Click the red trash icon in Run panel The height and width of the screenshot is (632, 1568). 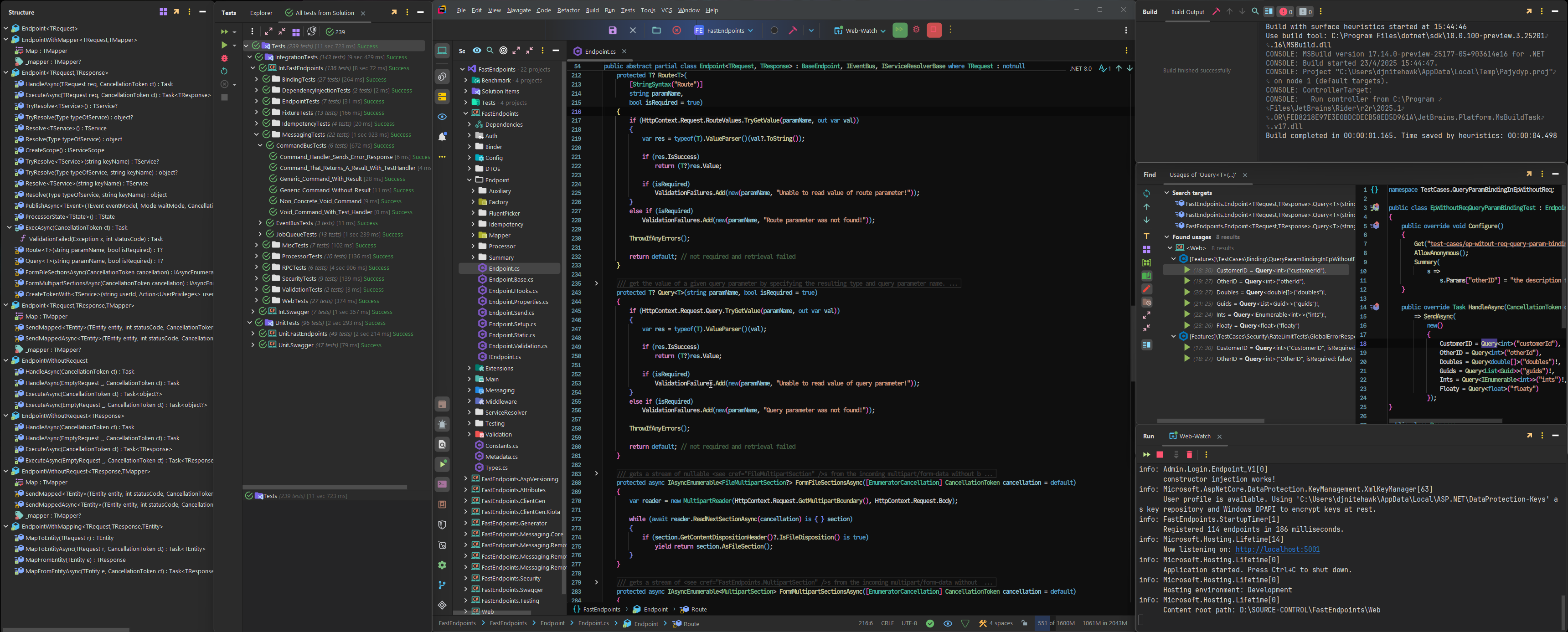(1189, 454)
